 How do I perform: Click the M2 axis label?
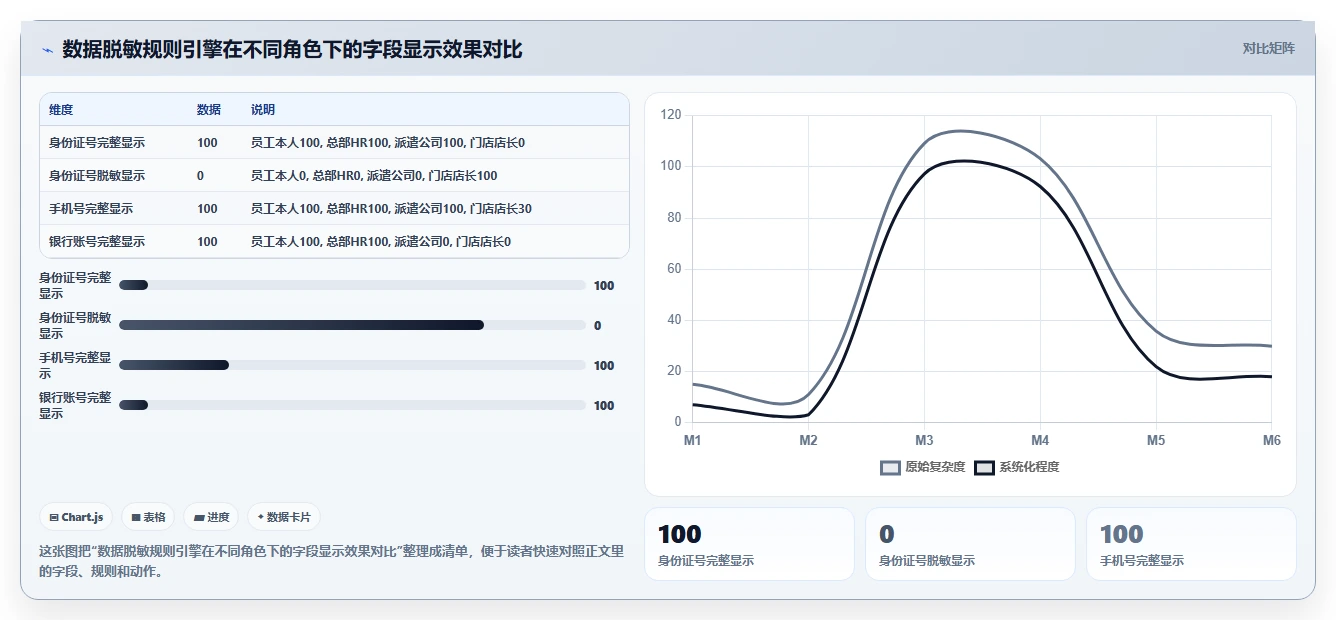(x=808, y=440)
